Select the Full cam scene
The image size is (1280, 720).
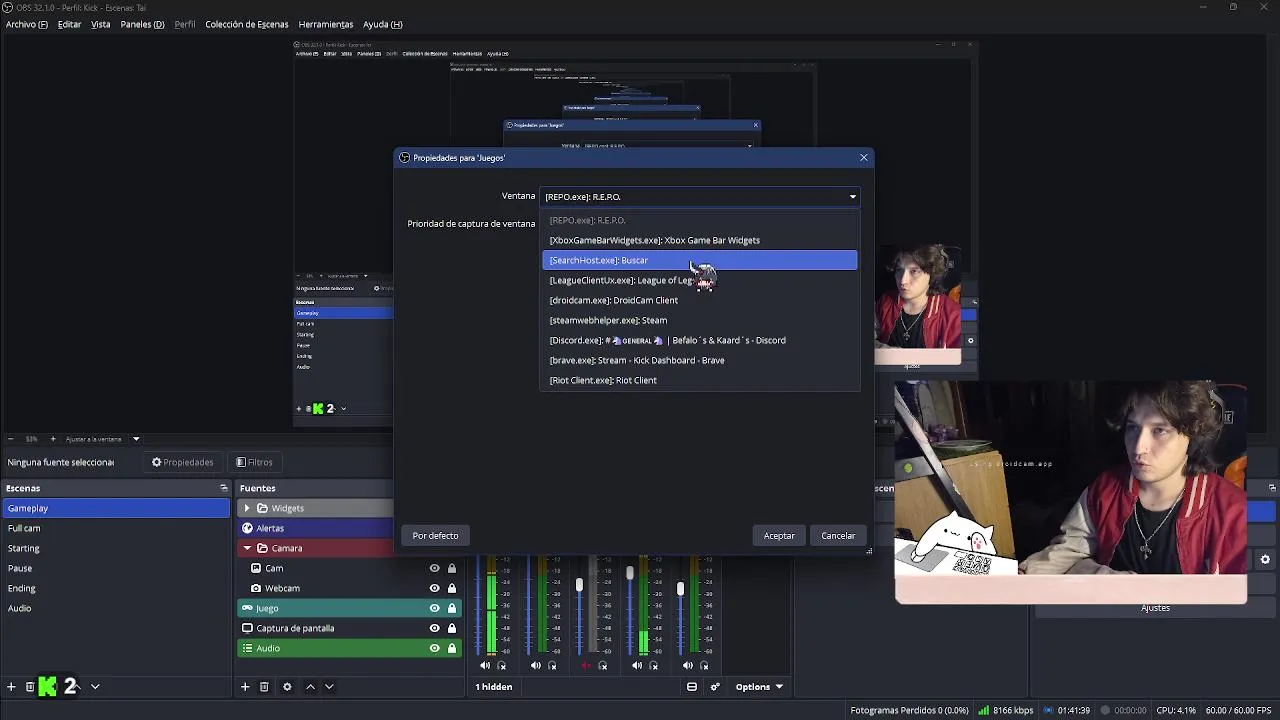(116, 528)
